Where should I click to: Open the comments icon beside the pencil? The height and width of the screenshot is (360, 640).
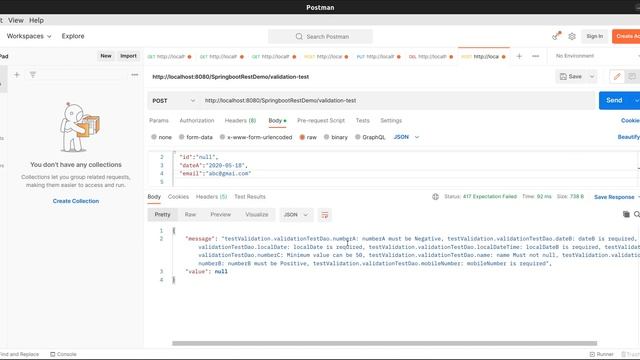pyautogui.click(x=632, y=76)
